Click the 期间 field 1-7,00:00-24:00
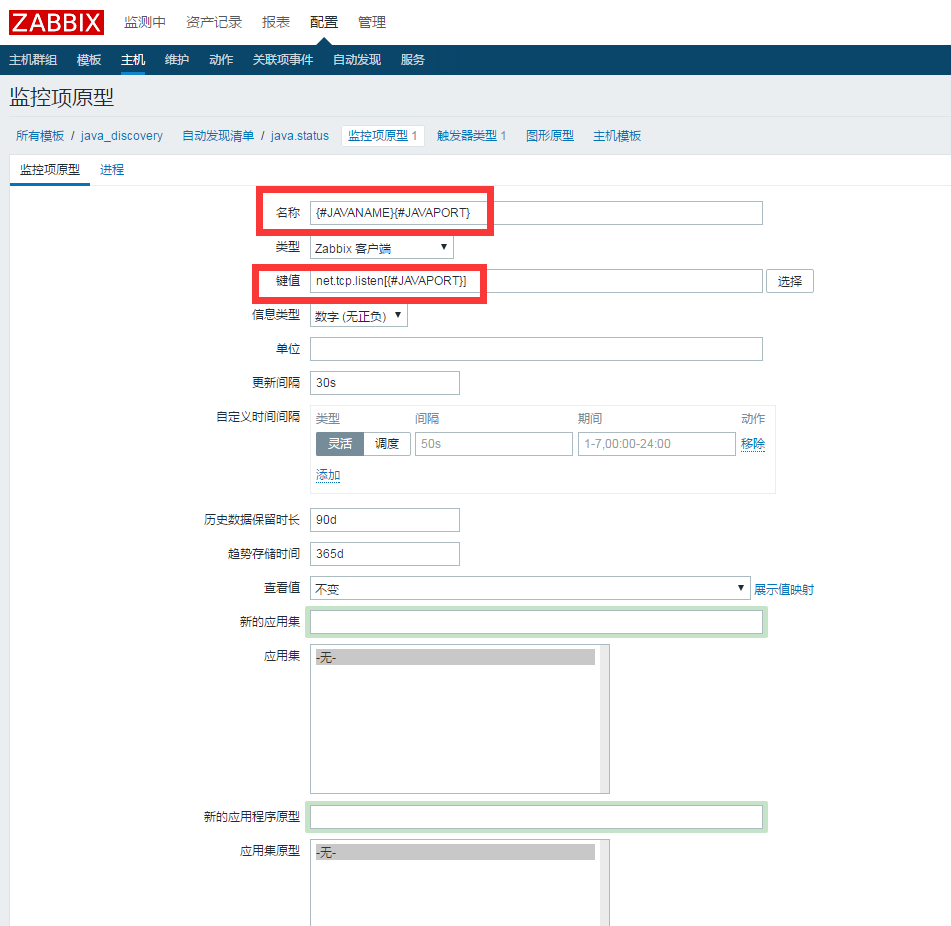The width and height of the screenshot is (951, 926). click(657, 444)
